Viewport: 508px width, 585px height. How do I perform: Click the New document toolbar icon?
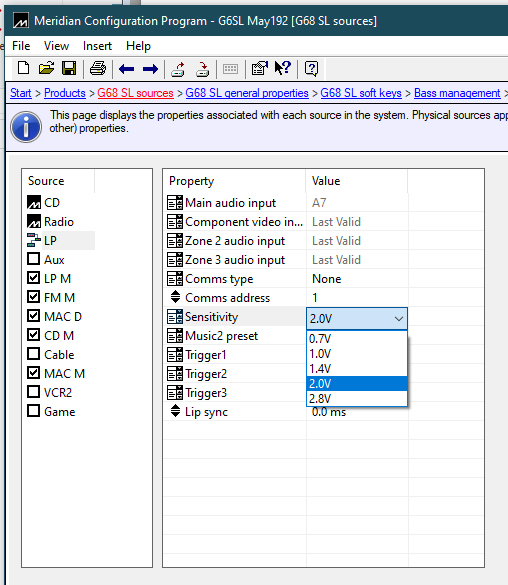click(23, 68)
